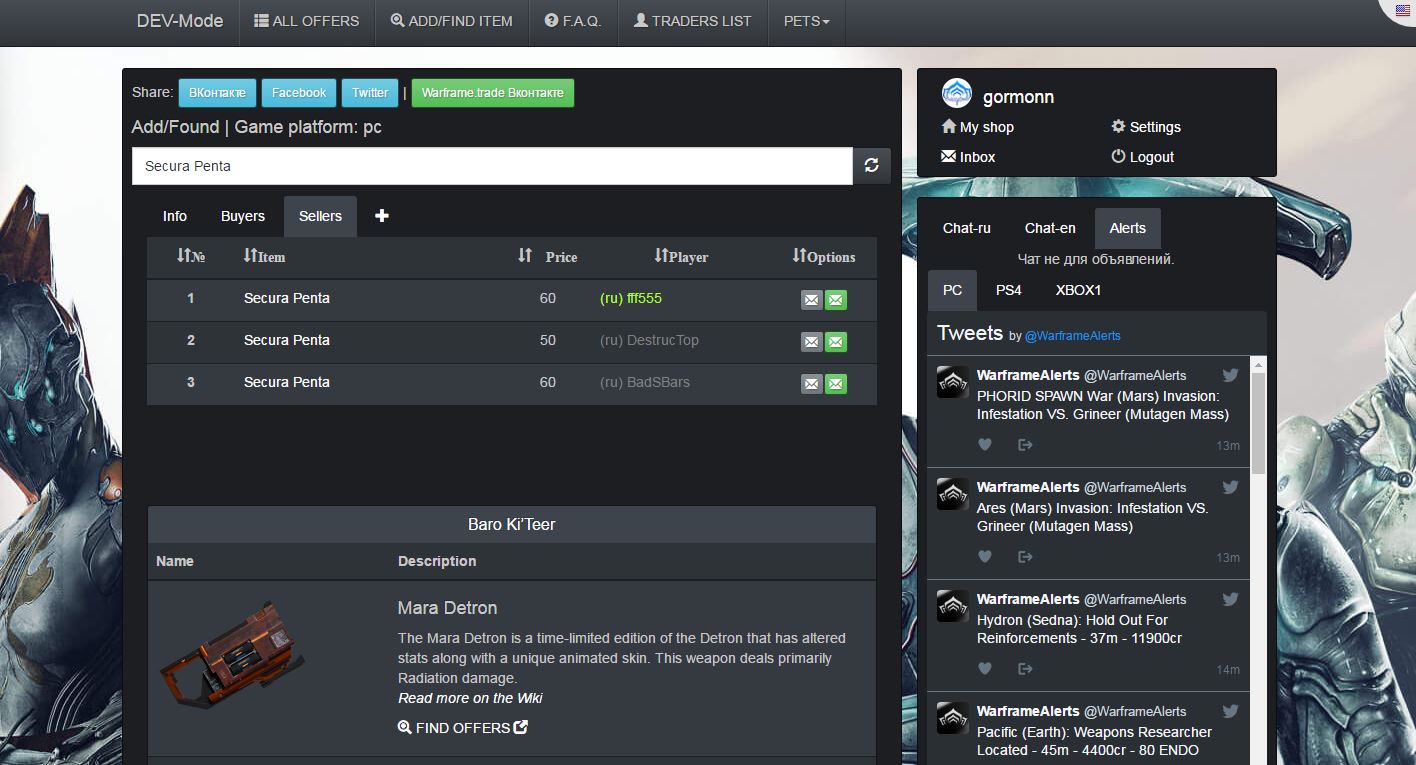The width and height of the screenshot is (1416, 765).
Task: Click the gray mail icon in BadSBars row
Action: click(811, 384)
